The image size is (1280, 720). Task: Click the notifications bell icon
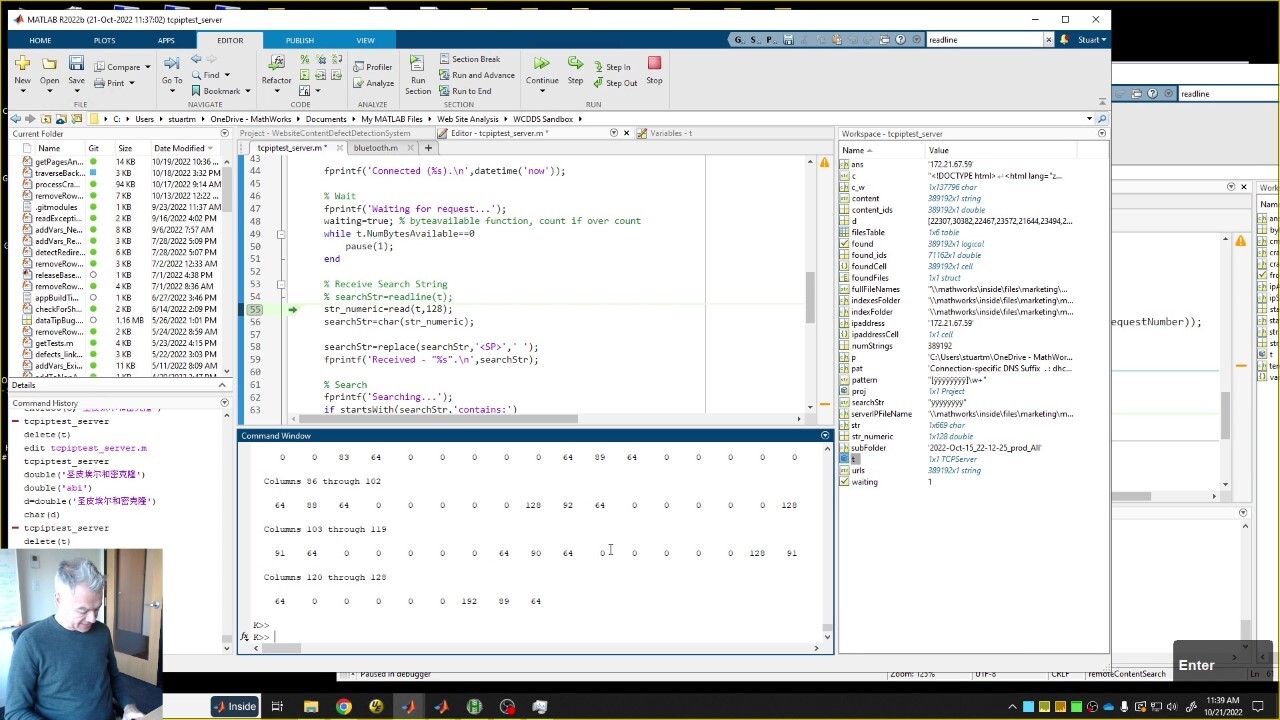tap(1063, 40)
